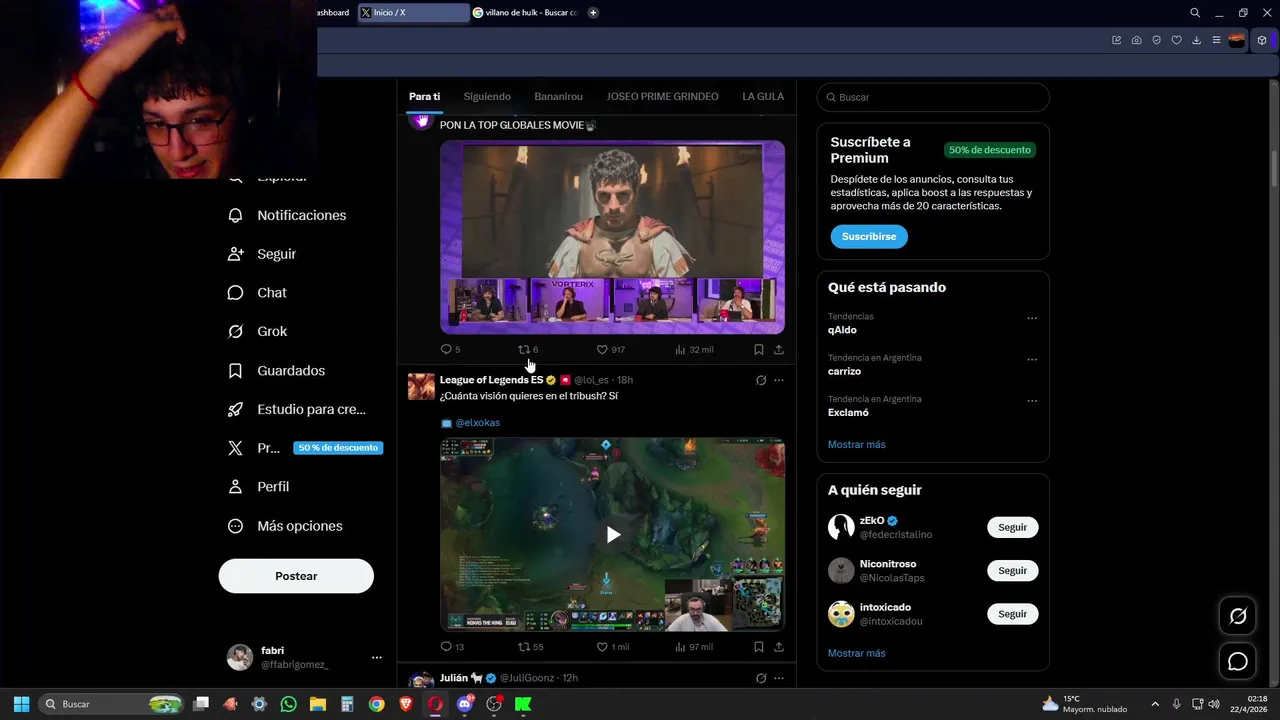Image resolution: width=1280 pixels, height=720 pixels.
Task: Open the Seguir sidebar item
Action: point(262,254)
